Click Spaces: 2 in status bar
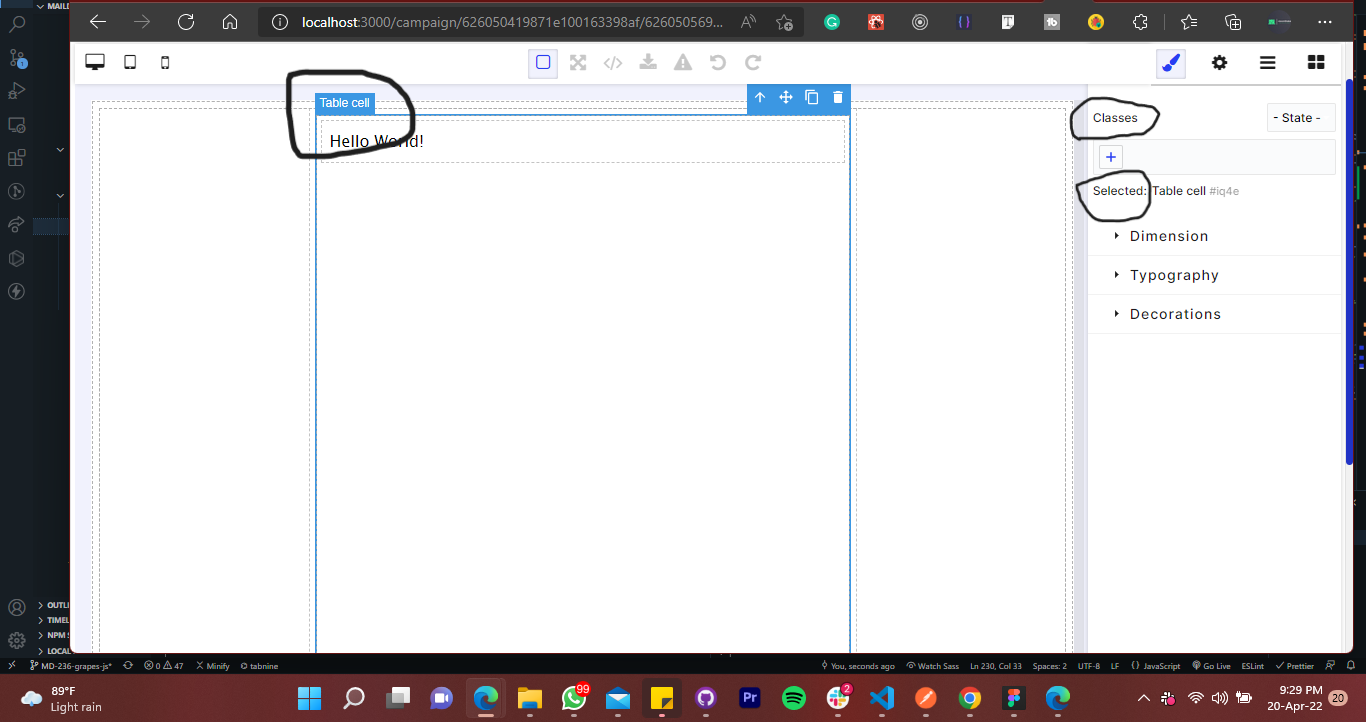The width and height of the screenshot is (1366, 722). tap(1050, 665)
